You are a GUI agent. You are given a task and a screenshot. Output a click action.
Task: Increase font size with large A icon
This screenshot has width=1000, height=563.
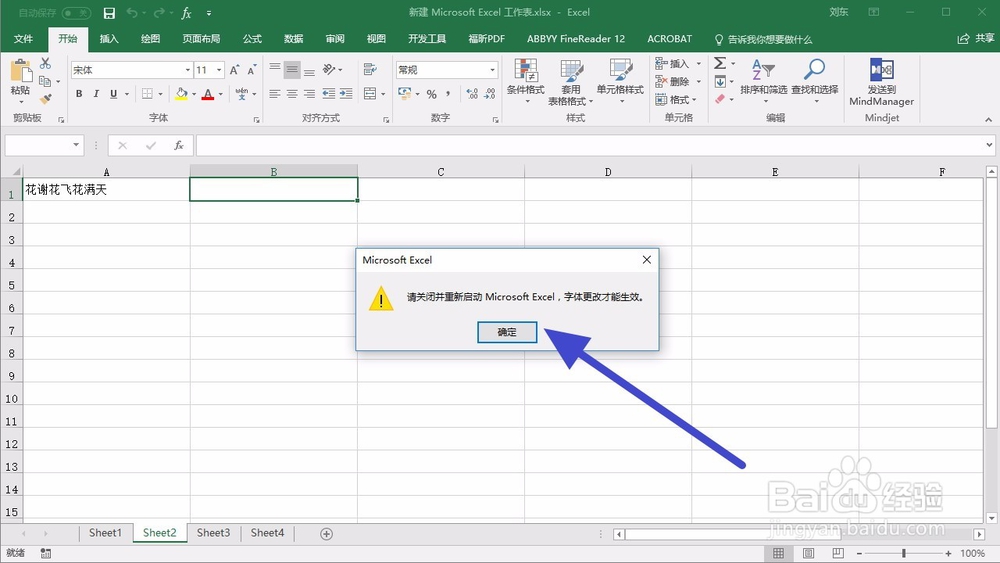234,70
